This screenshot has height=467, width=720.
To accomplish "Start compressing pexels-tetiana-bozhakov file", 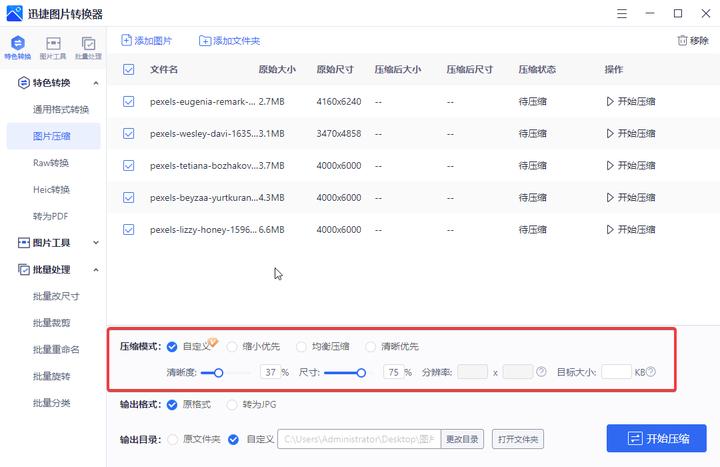I will pos(630,165).
